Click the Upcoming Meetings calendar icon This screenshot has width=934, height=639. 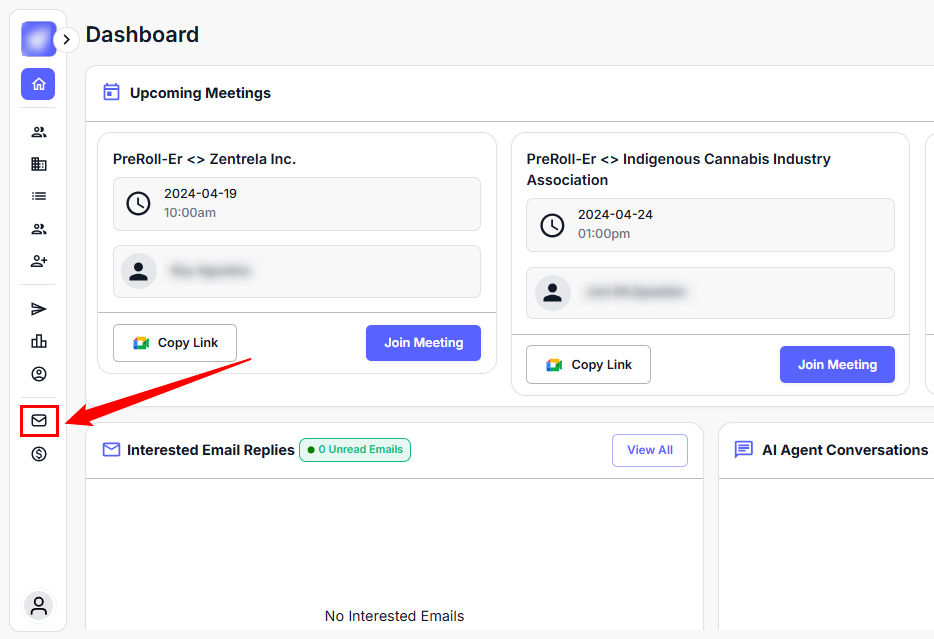point(112,93)
